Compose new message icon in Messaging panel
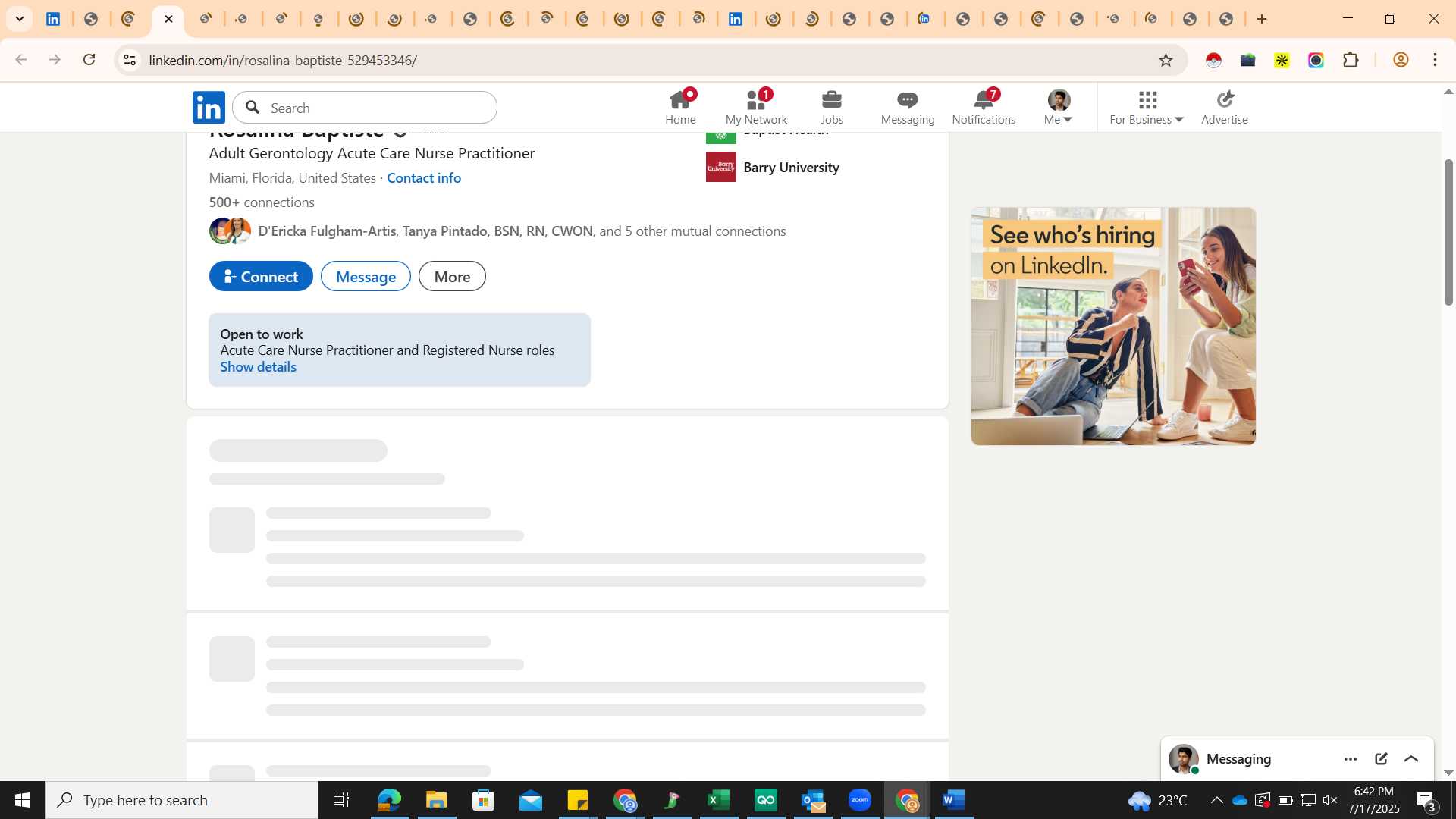This screenshot has width=1456, height=819. 1381,759
